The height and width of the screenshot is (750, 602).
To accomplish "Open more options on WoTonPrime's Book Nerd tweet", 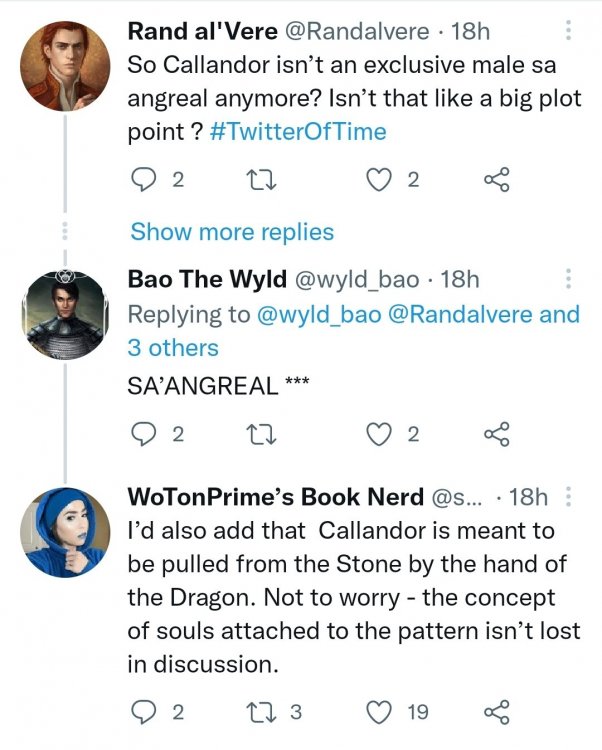I will coord(569,497).
